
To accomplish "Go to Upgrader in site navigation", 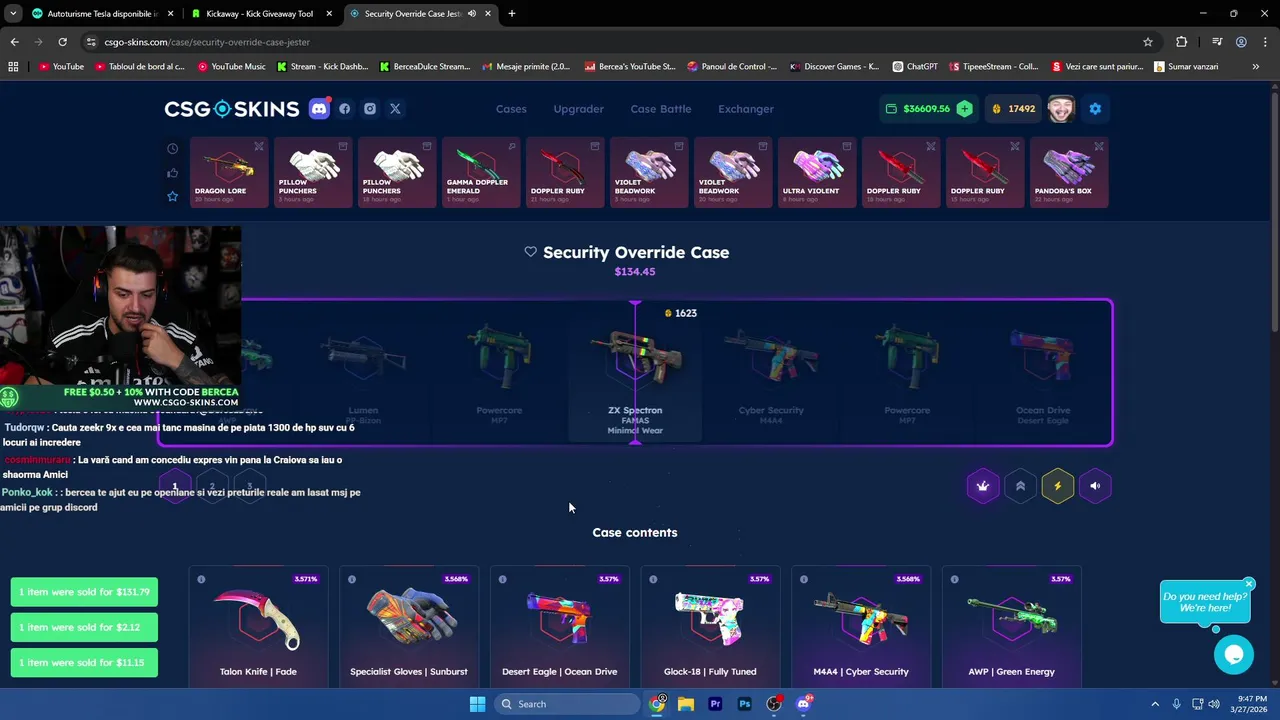I will (579, 109).
